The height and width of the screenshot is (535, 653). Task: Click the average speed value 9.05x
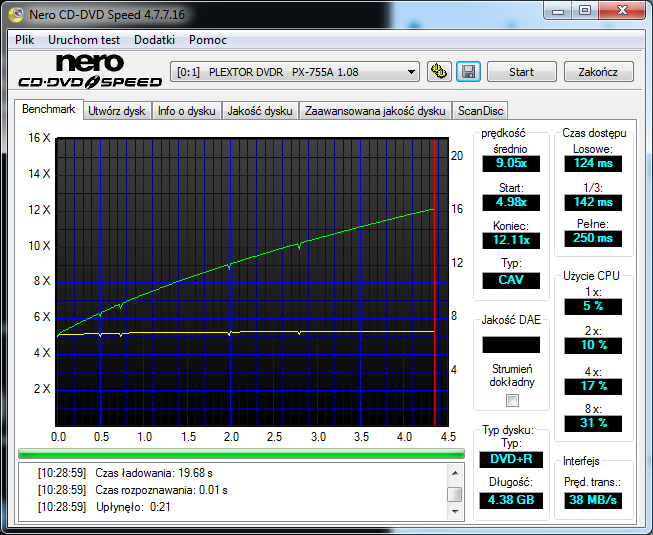[511, 163]
